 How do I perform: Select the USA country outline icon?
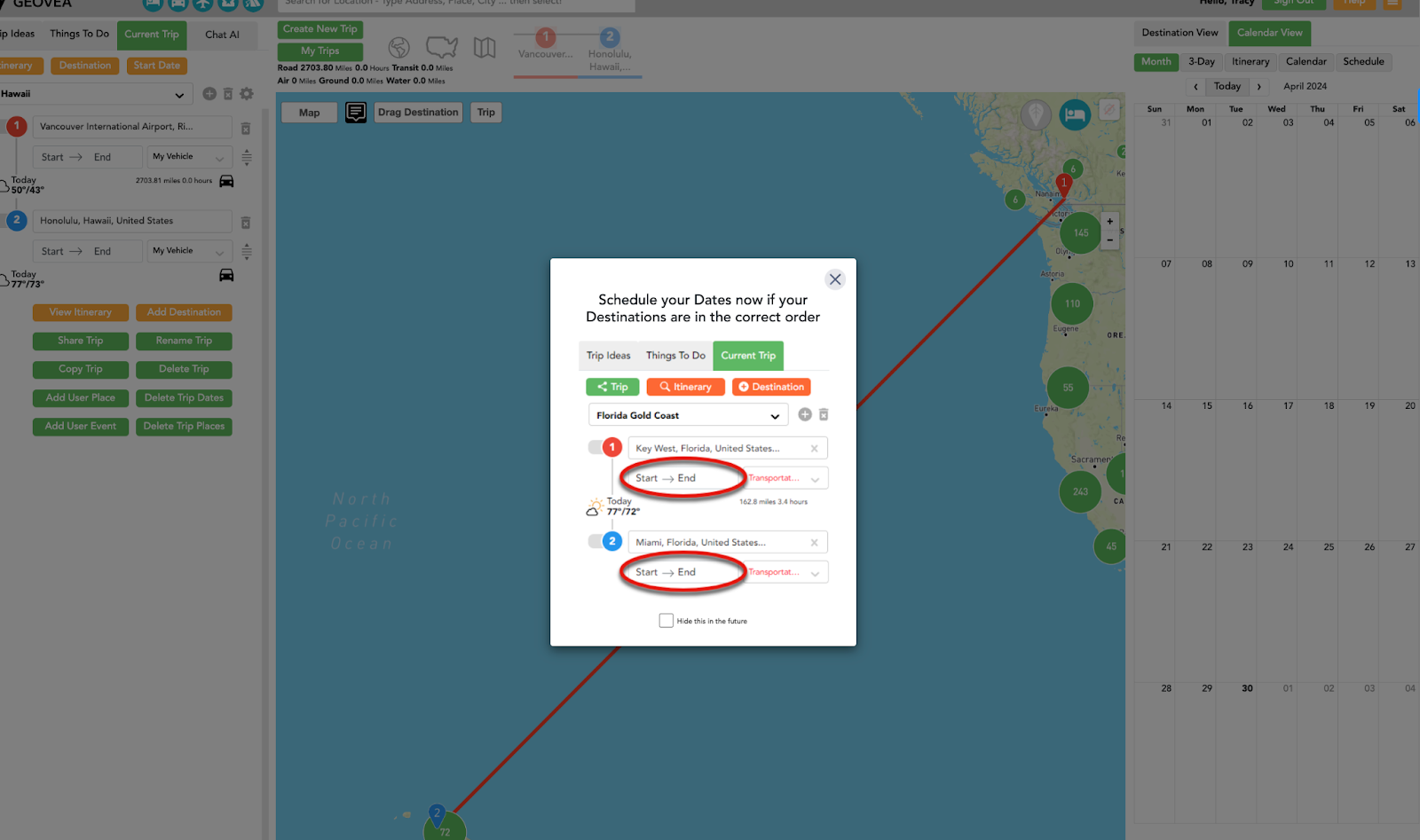point(441,47)
